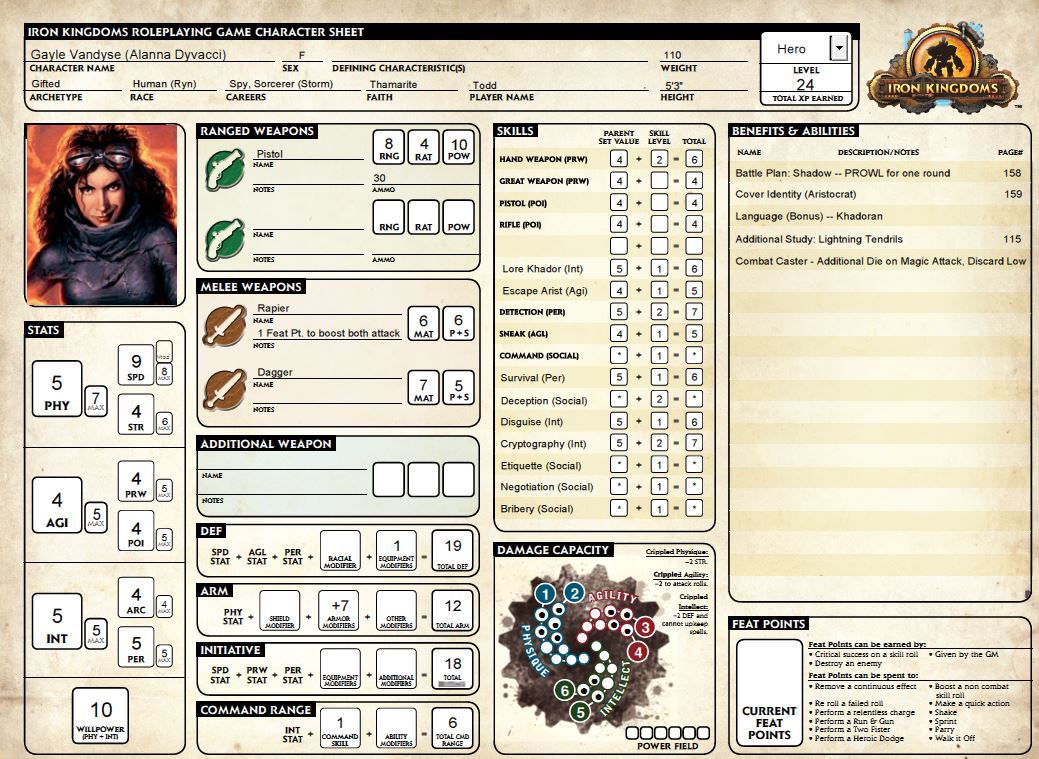
Task: Click the blue Physique circle numbered 1
Action: point(545,594)
